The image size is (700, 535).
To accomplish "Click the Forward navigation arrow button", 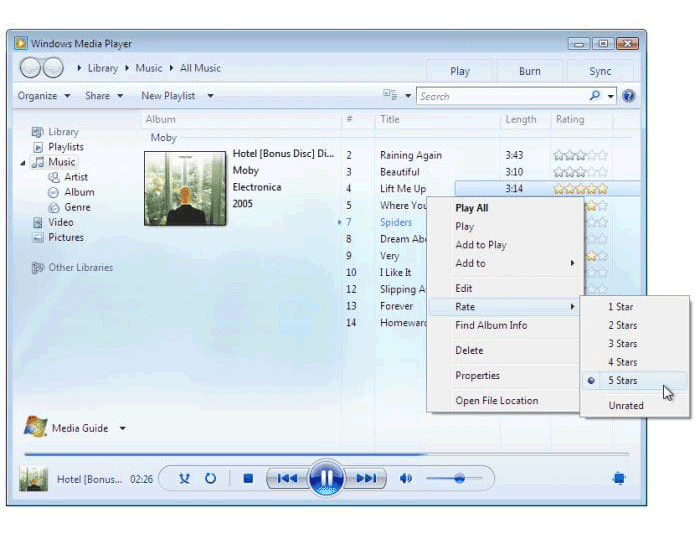I will click(54, 68).
